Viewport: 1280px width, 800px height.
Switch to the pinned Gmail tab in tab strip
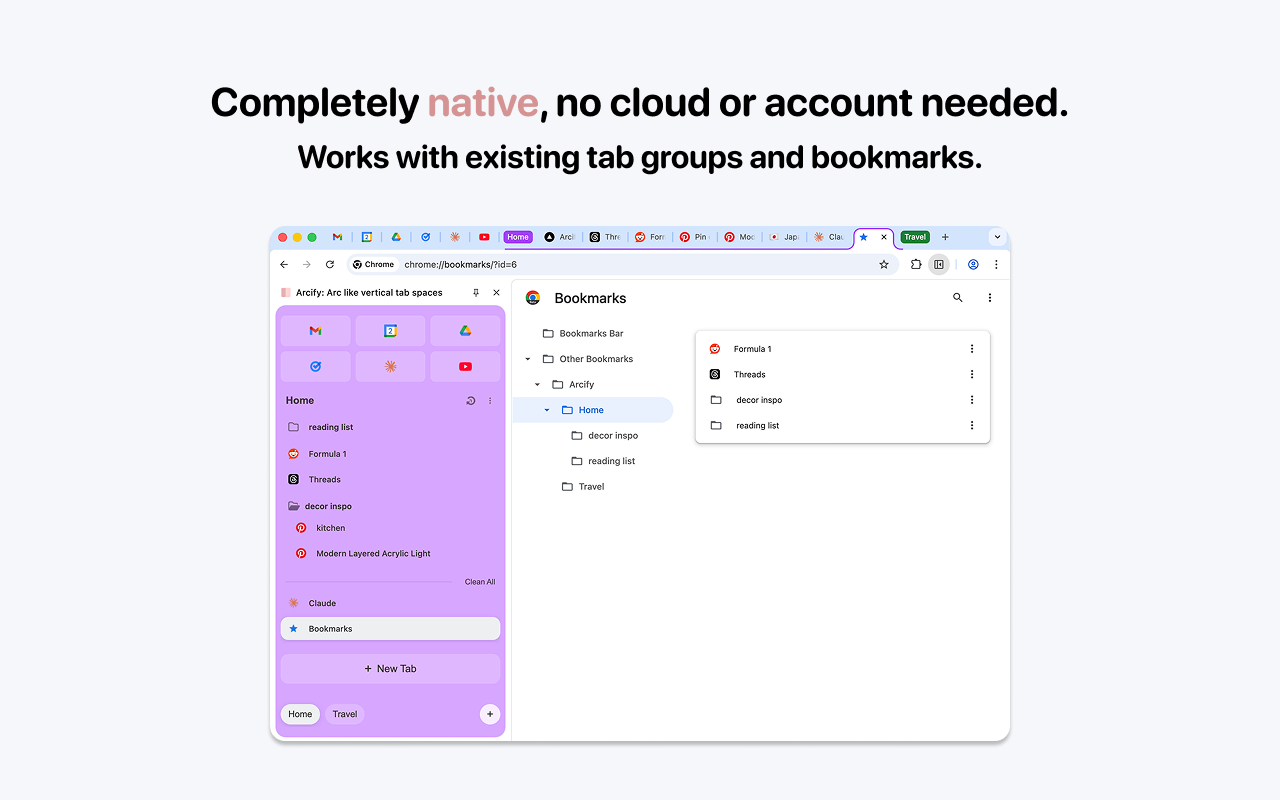point(337,237)
